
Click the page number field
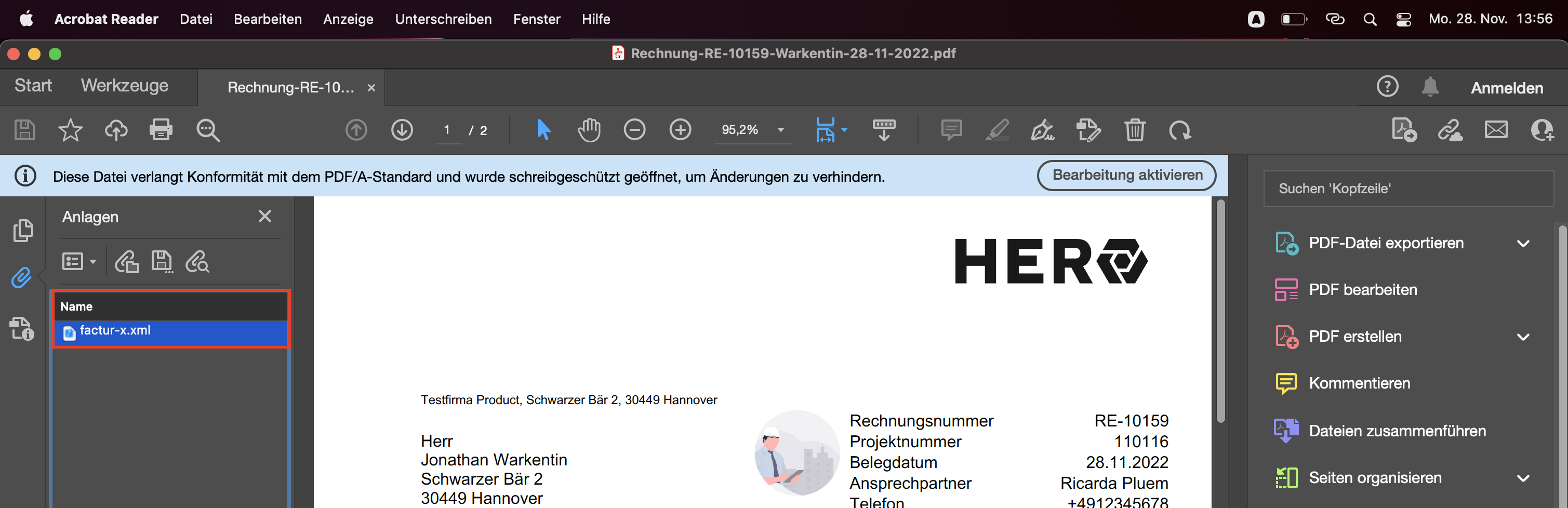(x=447, y=129)
